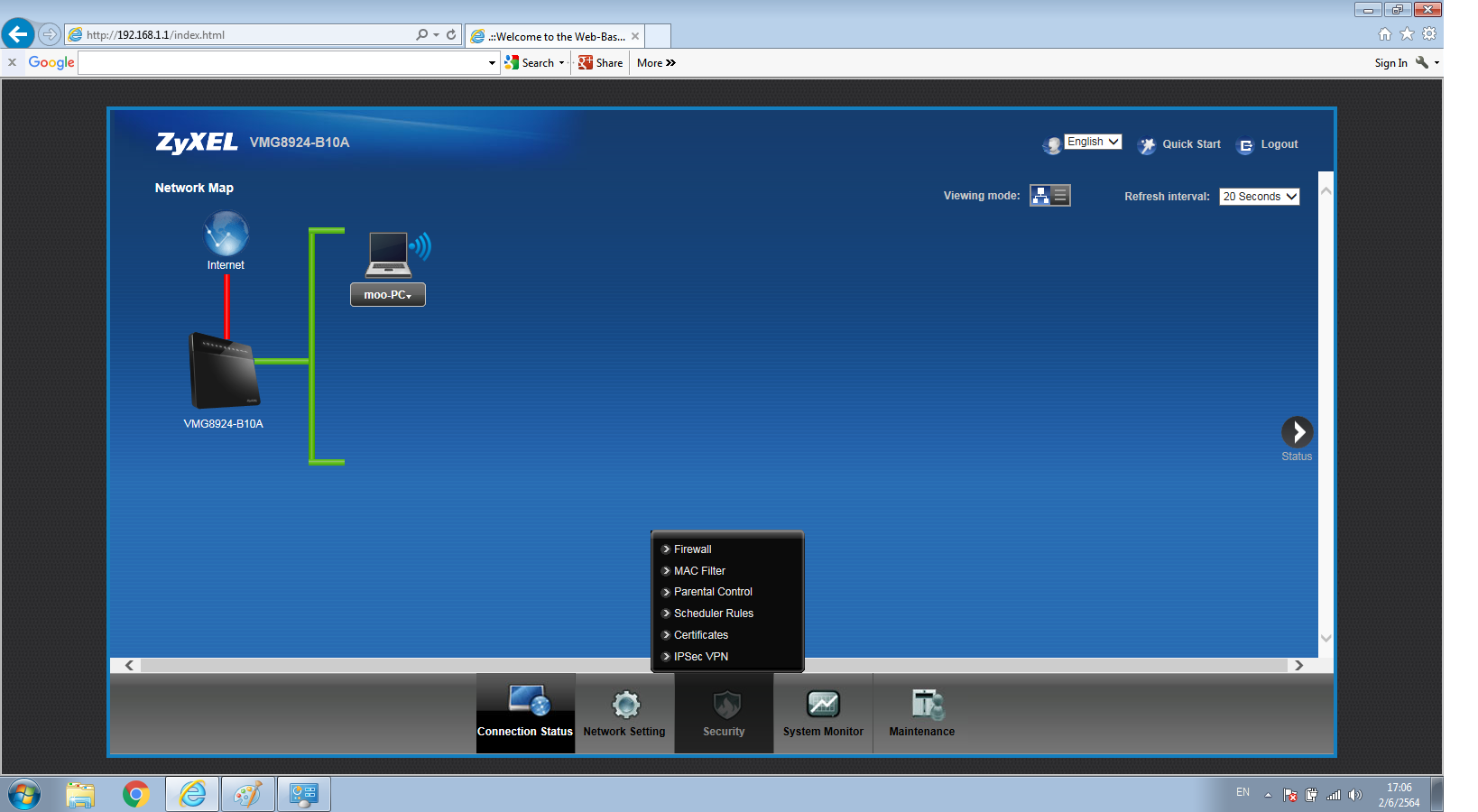Close the Welcome browser tab
The width and height of the screenshot is (1478, 812).
coord(635,36)
